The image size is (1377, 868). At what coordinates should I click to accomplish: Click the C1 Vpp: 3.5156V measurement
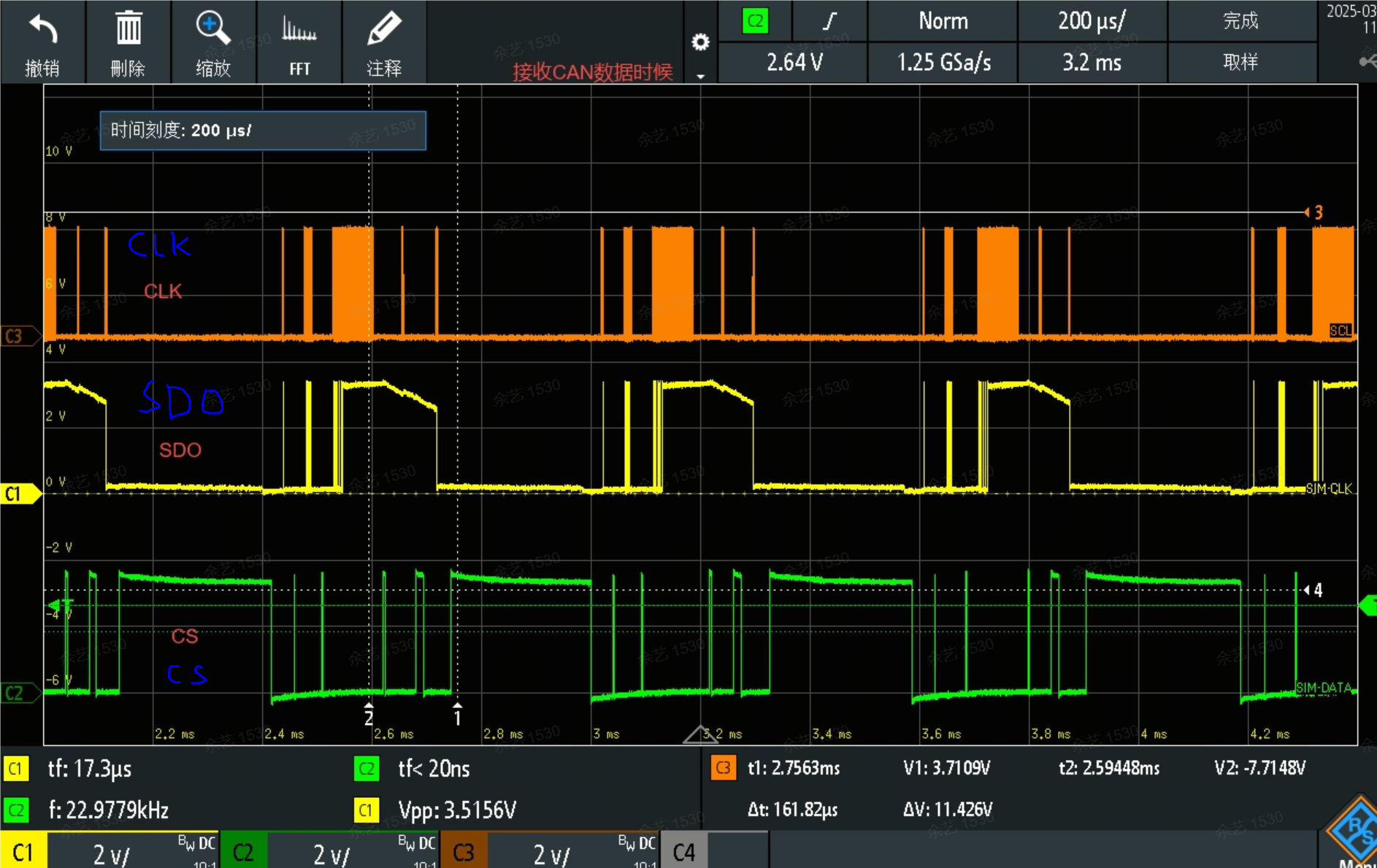(457, 810)
